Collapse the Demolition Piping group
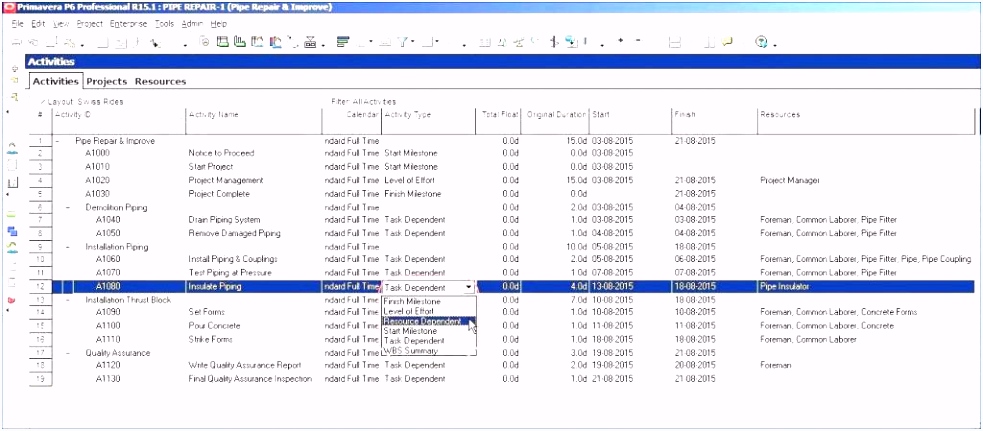Viewport: 983px width, 431px height. [x=68, y=207]
